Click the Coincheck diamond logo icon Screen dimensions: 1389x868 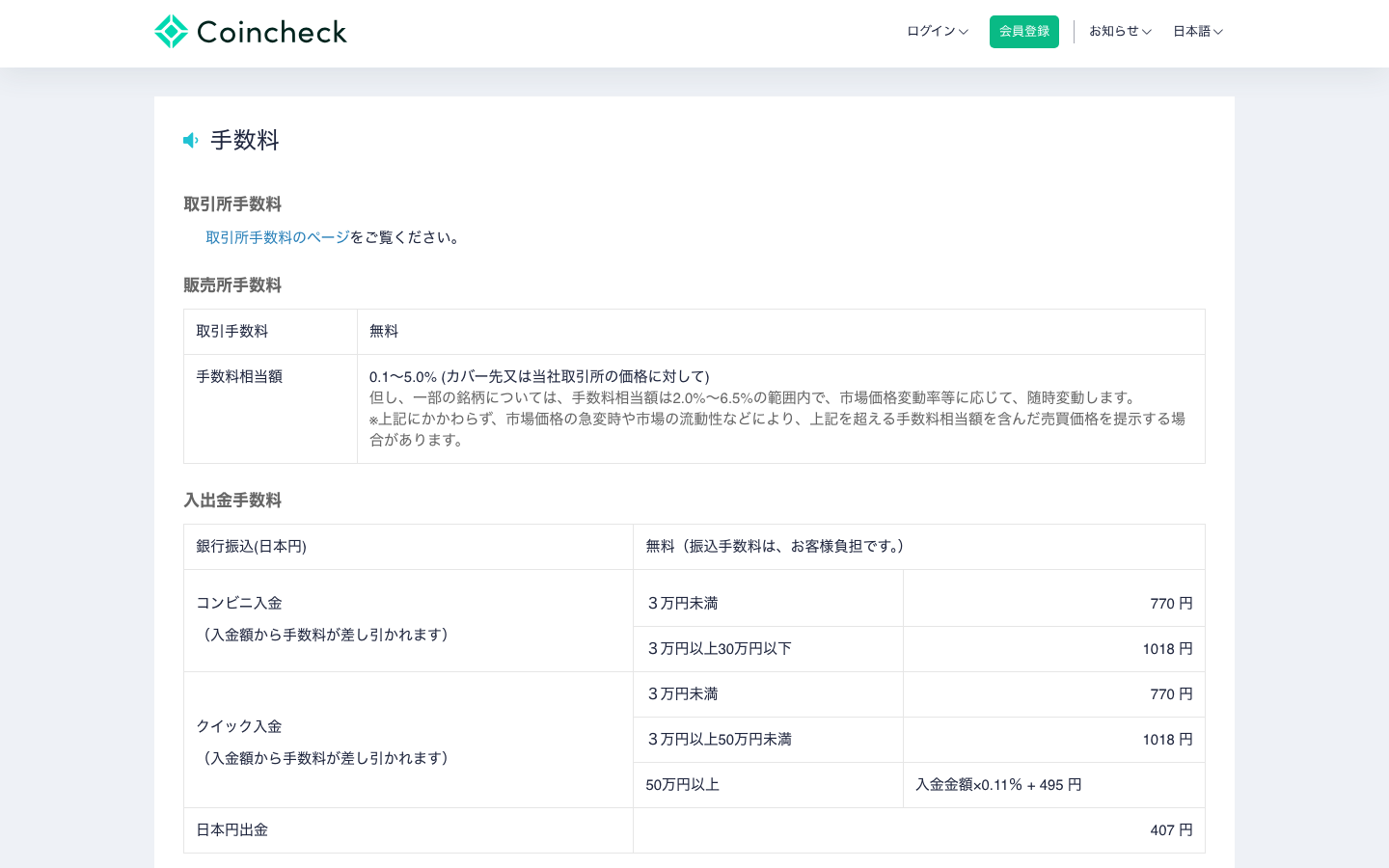tap(171, 31)
